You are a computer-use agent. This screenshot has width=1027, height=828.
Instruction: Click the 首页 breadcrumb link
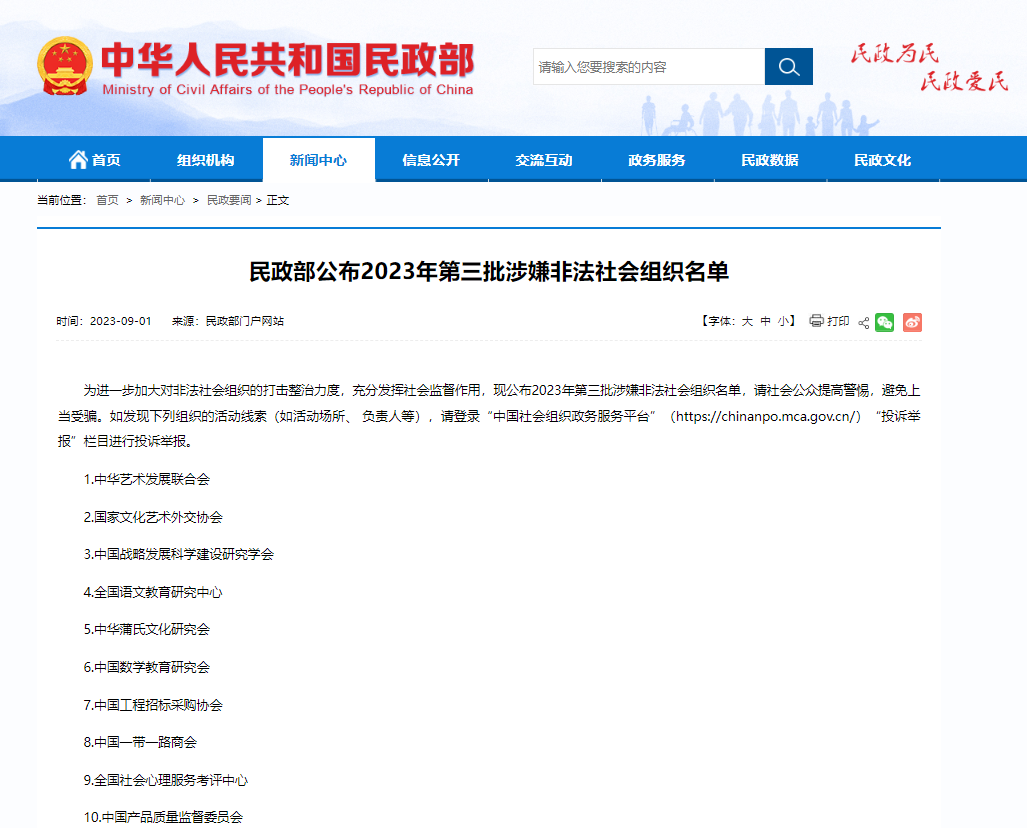106,199
